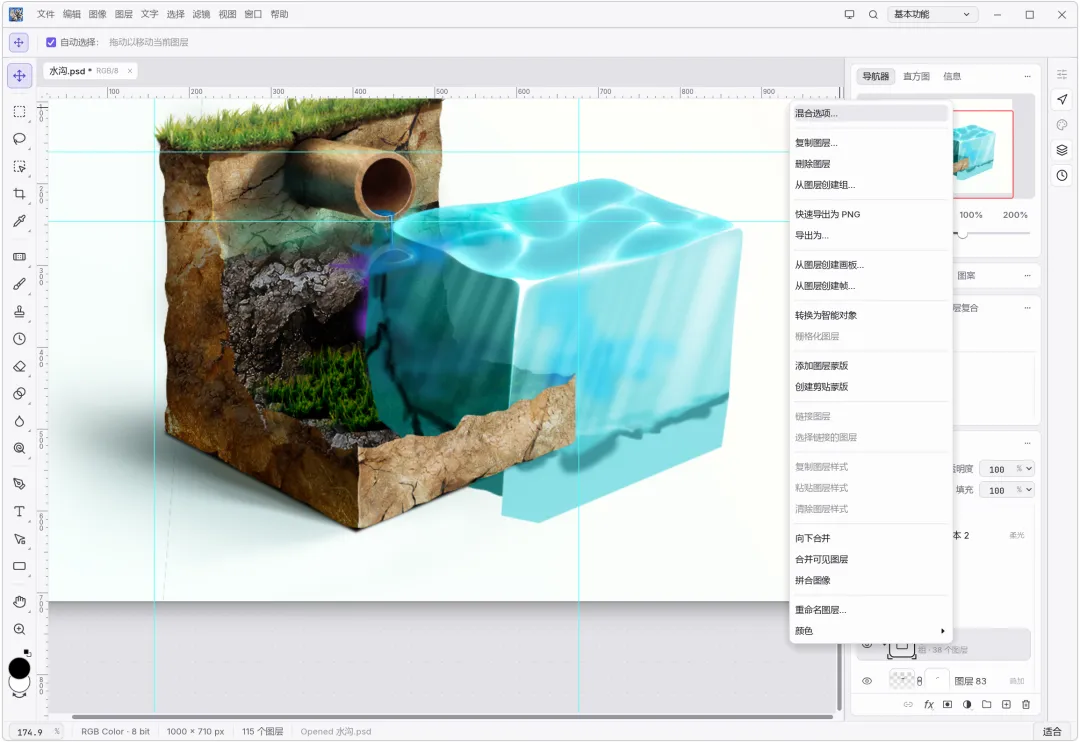1080x742 pixels.
Task: Toggle the 自动选择 checkbox
Action: pyautogui.click(x=51, y=42)
